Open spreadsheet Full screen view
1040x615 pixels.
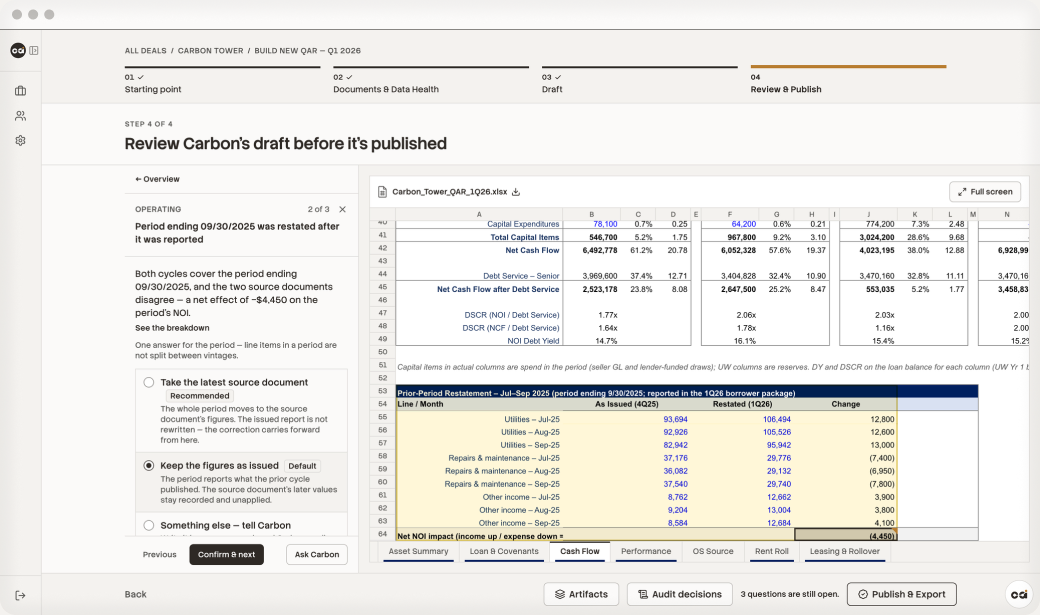[x=985, y=192]
